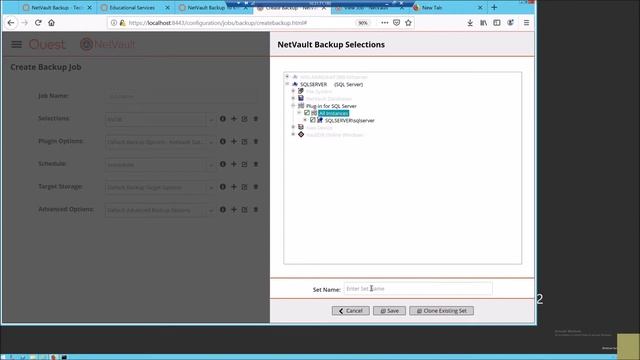Focus the Set Name input field
The image size is (640, 360).
418,289
